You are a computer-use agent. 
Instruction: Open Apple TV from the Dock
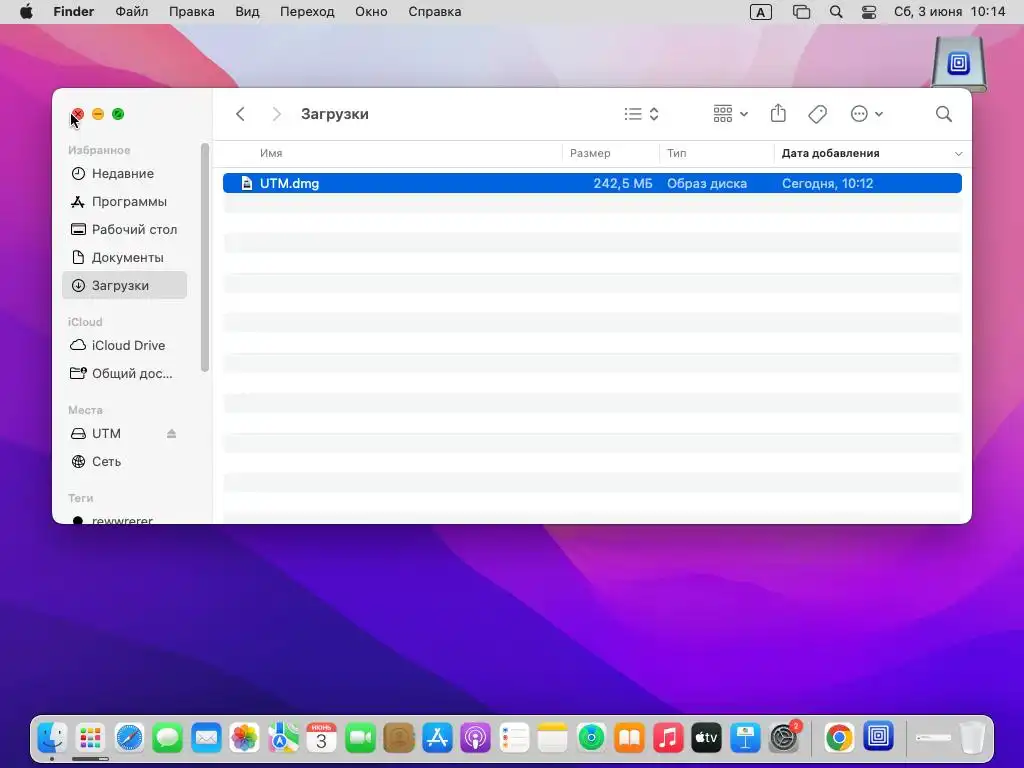707,739
